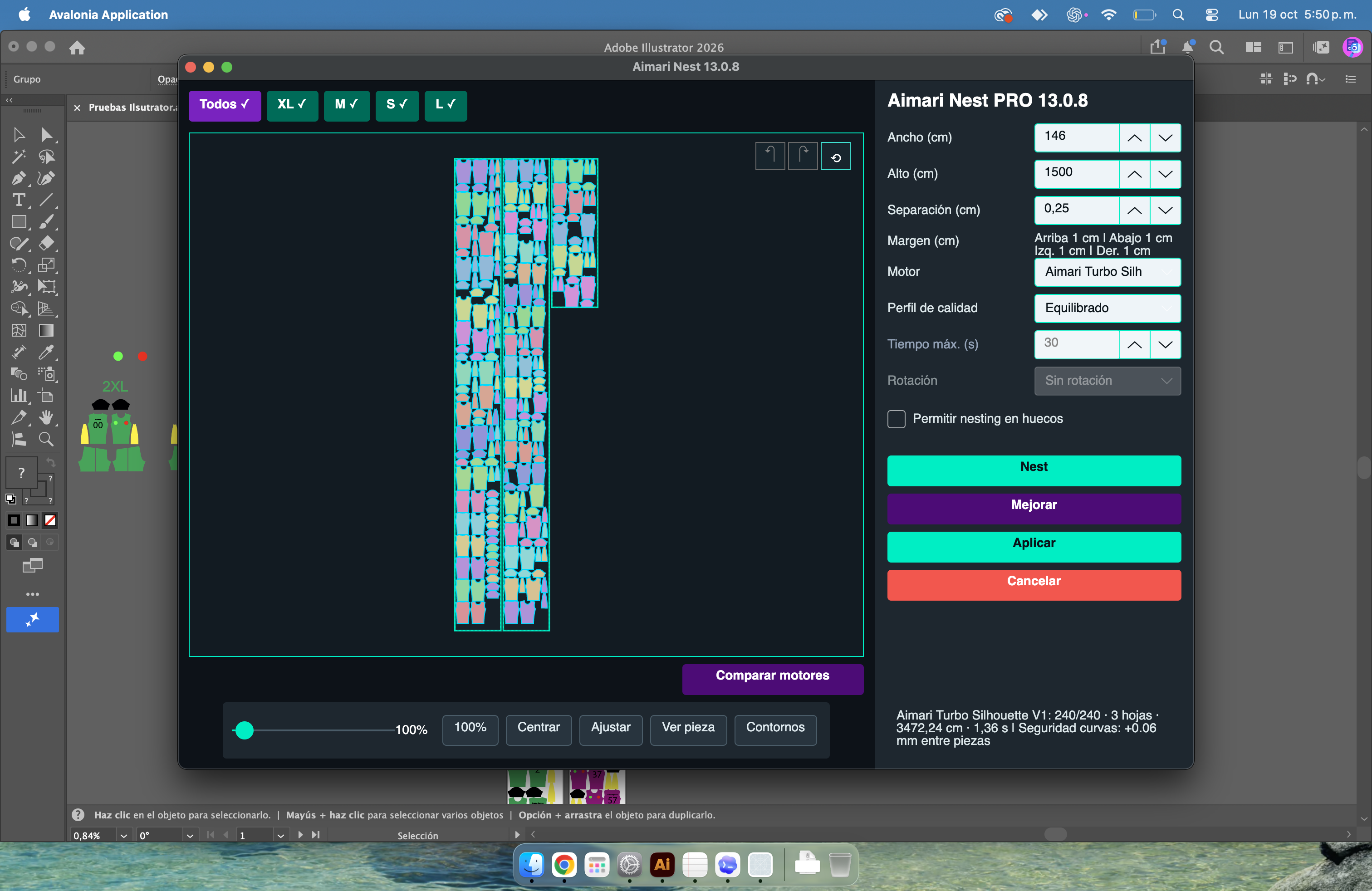The height and width of the screenshot is (891, 1372).
Task: Switch to the Pruebas Ilsutrator document tab
Action: (x=132, y=107)
